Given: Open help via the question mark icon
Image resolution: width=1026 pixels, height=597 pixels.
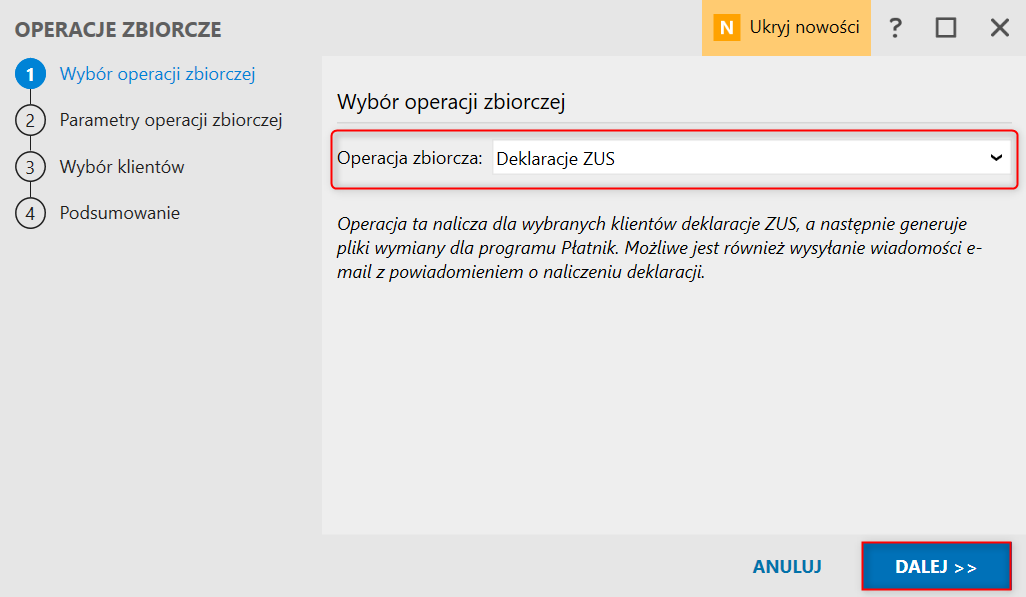Looking at the screenshot, I should click(x=895, y=27).
